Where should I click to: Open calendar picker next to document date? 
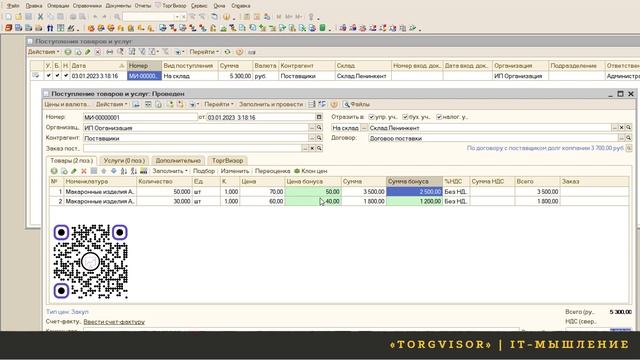click(319, 117)
